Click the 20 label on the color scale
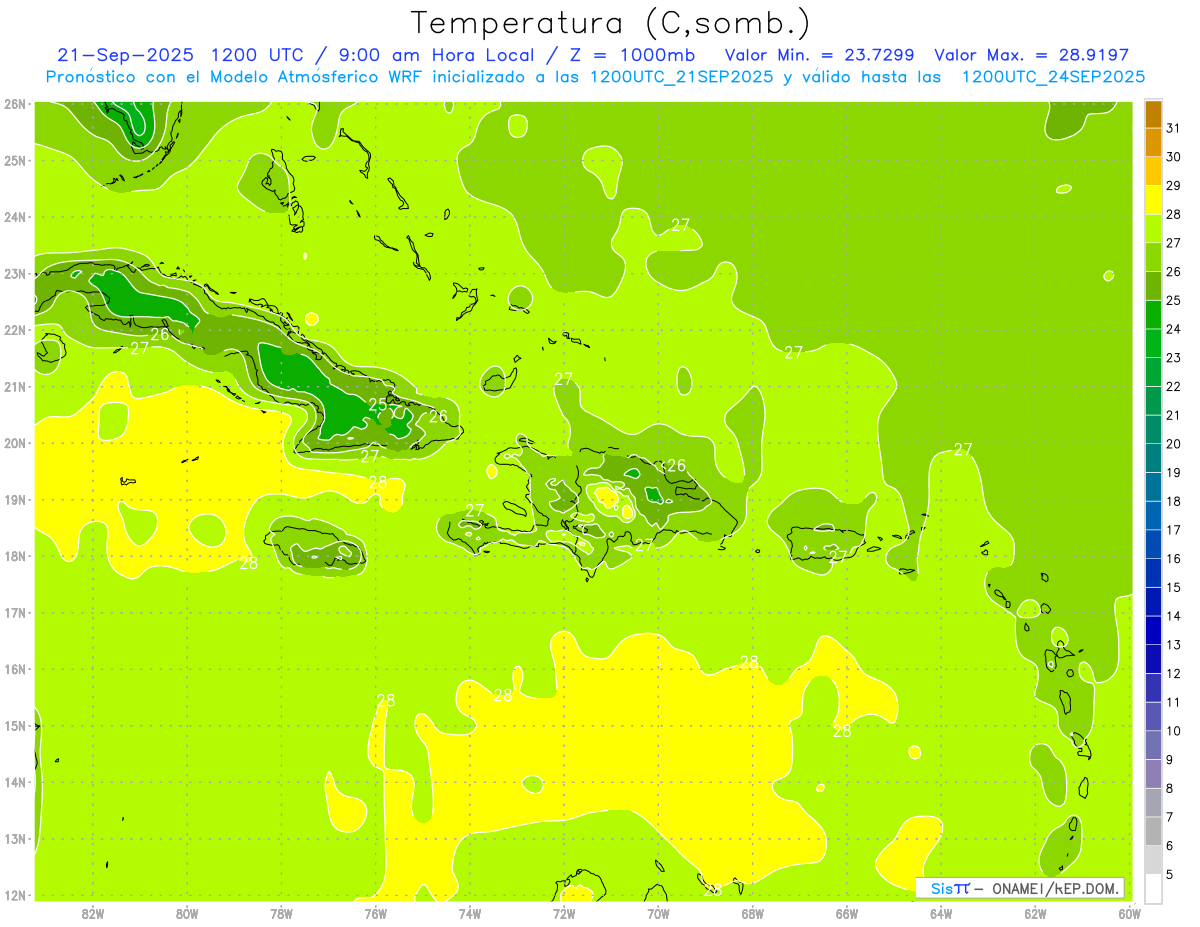 [1173, 444]
